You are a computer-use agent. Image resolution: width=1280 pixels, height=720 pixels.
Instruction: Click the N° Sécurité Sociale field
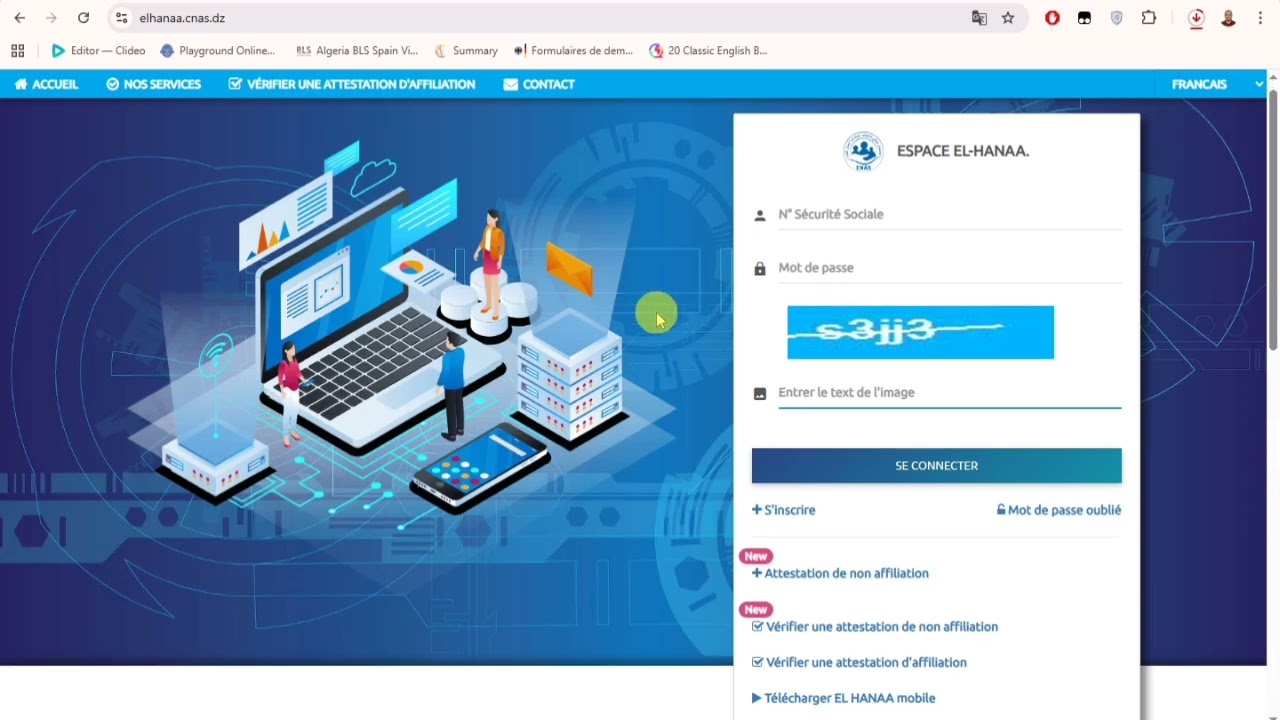(949, 214)
